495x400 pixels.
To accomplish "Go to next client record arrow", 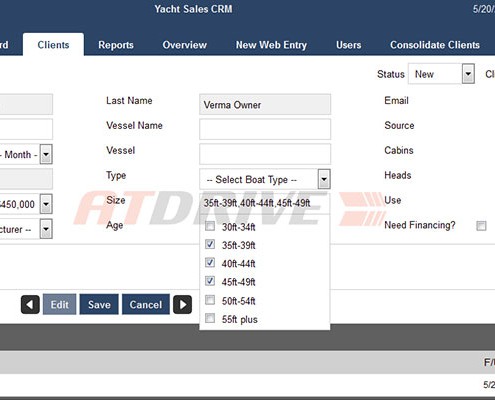I will pos(183,304).
